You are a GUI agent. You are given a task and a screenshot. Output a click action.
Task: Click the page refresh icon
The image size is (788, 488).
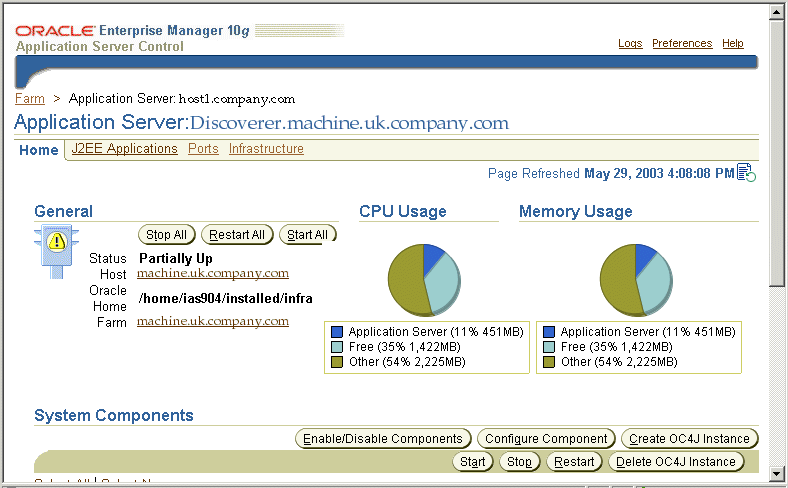coord(746,172)
